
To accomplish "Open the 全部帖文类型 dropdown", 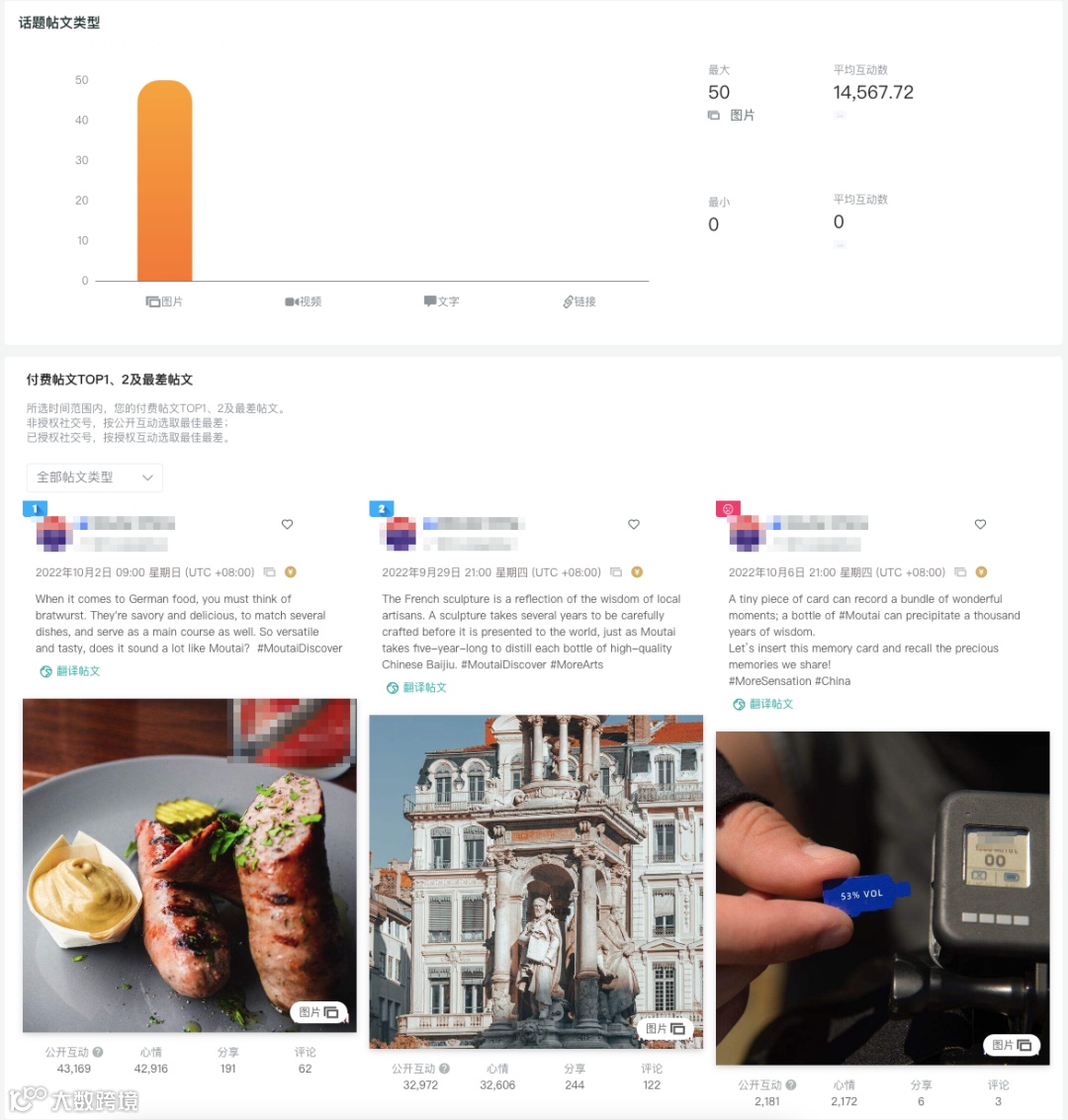I will point(94,477).
